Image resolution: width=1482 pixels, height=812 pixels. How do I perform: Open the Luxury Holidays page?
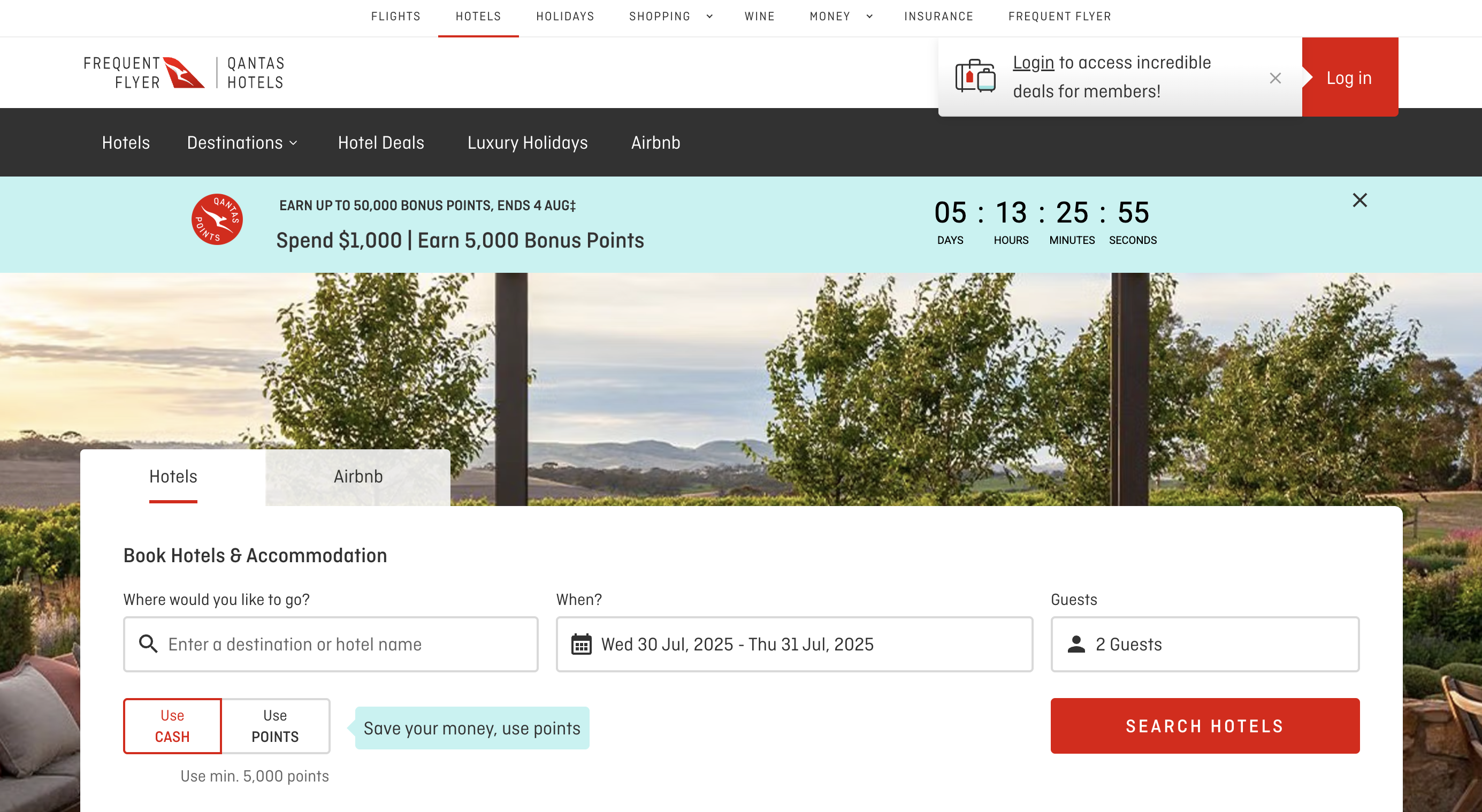528,143
